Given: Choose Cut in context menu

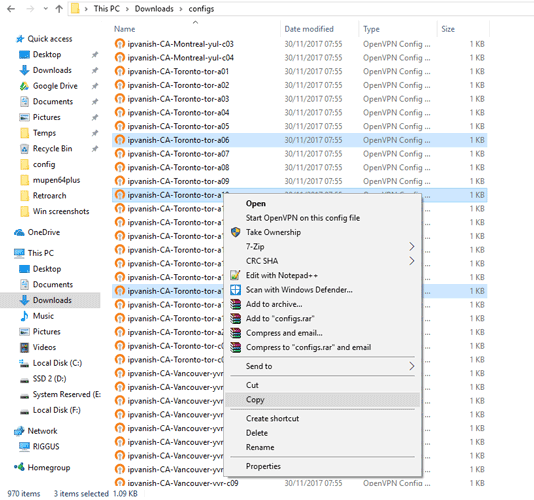Looking at the screenshot, I should tap(252, 385).
